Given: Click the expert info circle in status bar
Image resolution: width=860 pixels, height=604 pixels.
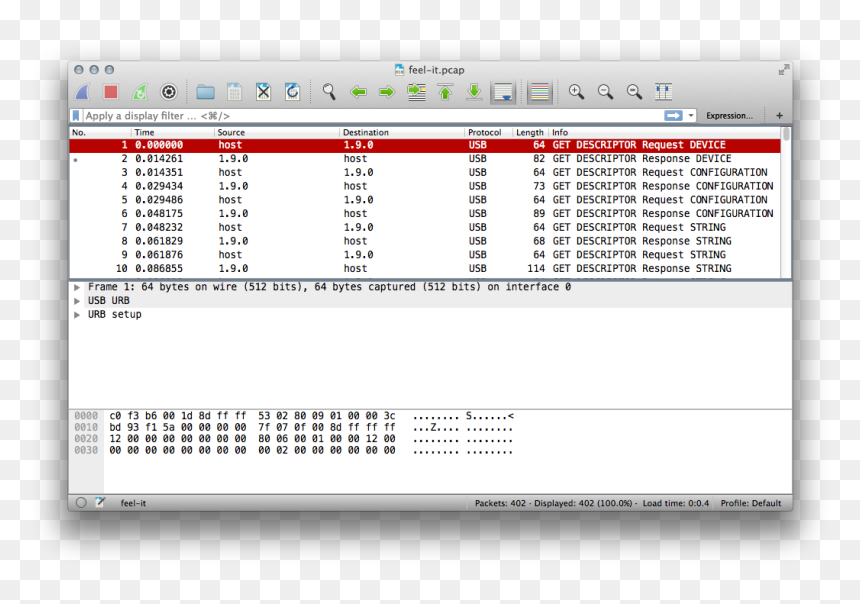Looking at the screenshot, I should [81, 503].
